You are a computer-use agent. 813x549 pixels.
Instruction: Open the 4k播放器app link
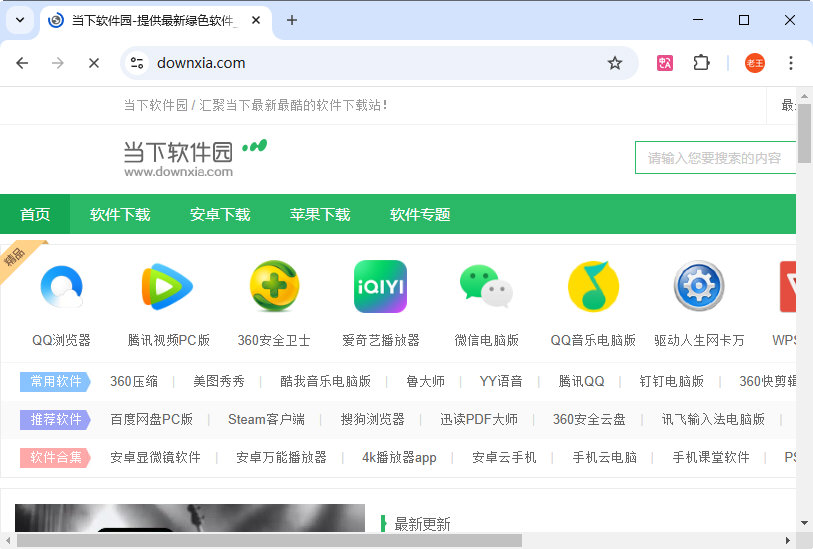(399, 457)
